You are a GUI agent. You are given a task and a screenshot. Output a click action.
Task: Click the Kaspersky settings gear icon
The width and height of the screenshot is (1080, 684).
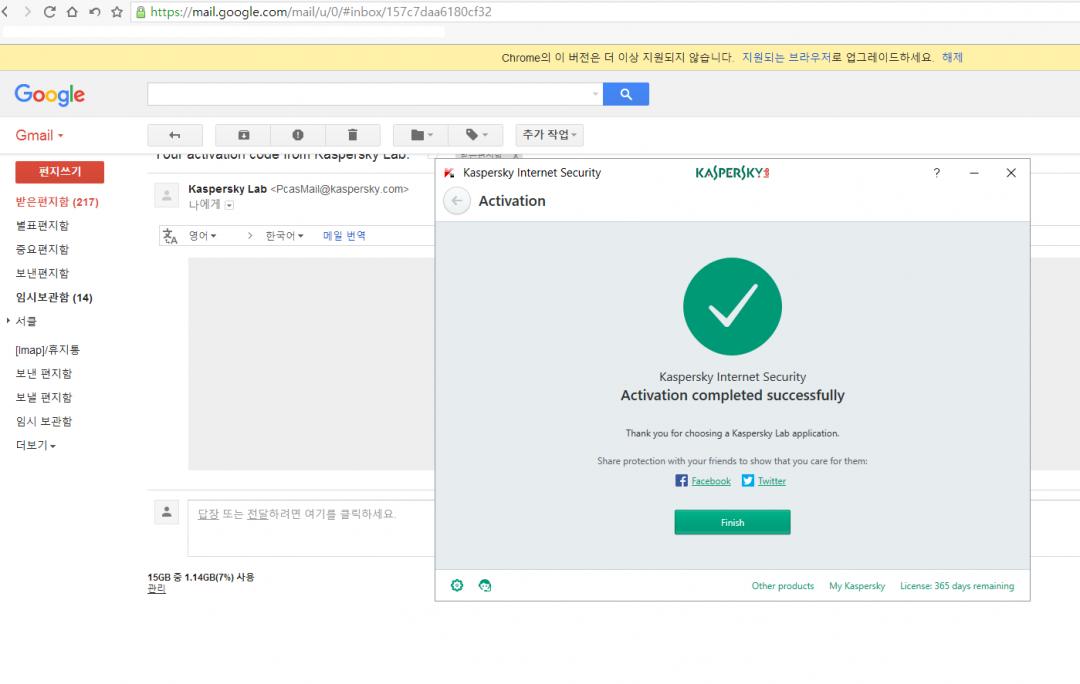point(457,586)
